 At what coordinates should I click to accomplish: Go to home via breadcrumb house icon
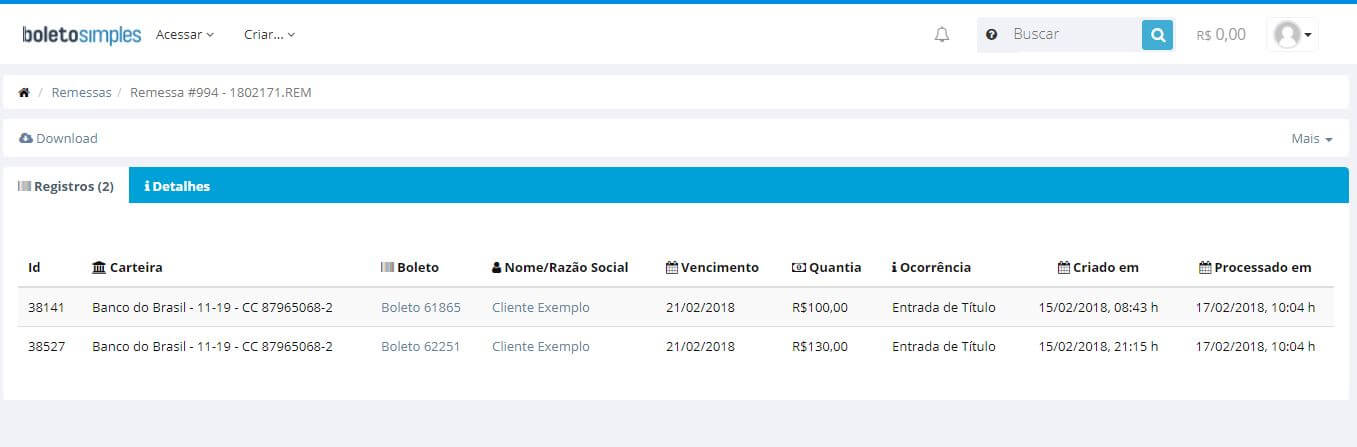24,92
